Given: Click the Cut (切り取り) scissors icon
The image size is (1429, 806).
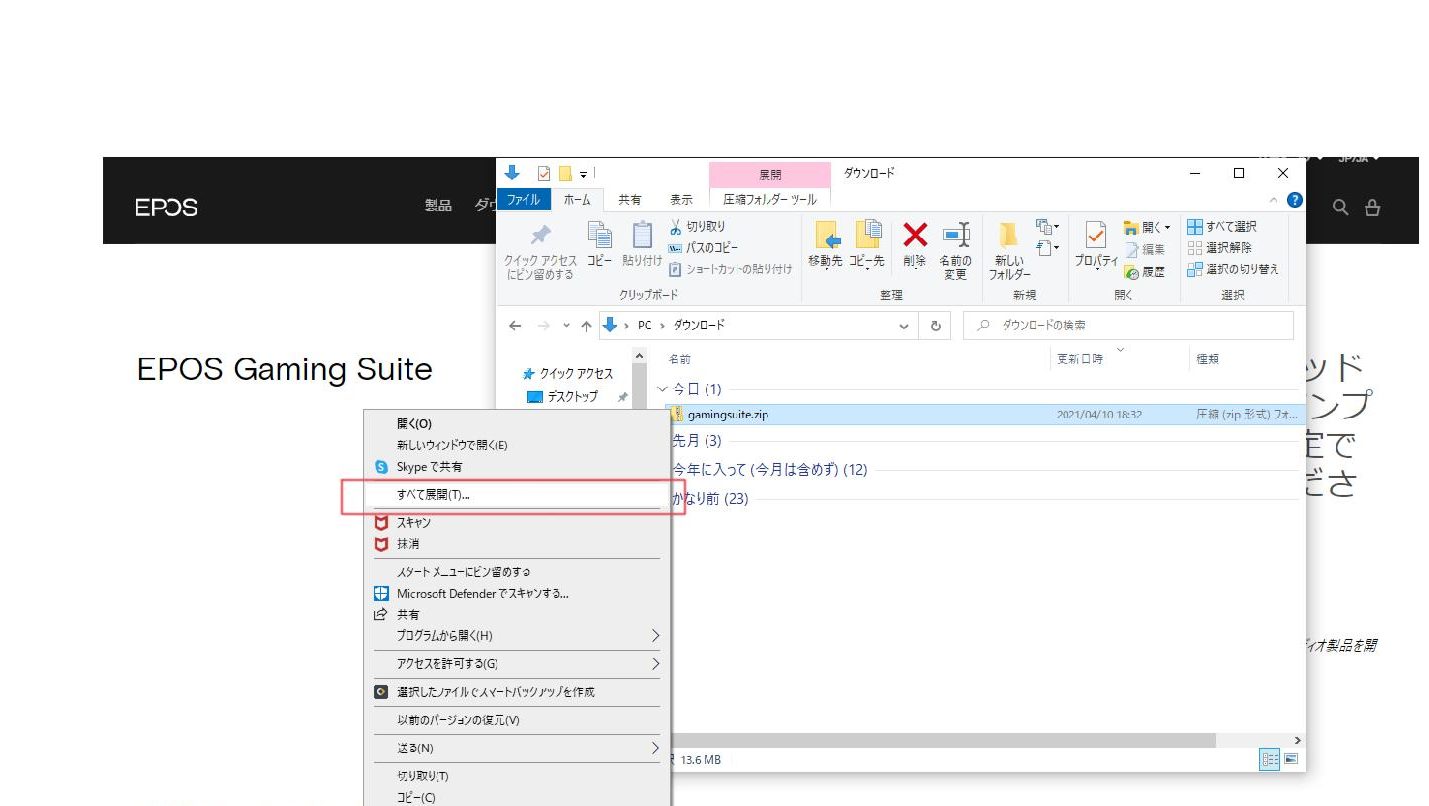Looking at the screenshot, I should [675, 227].
